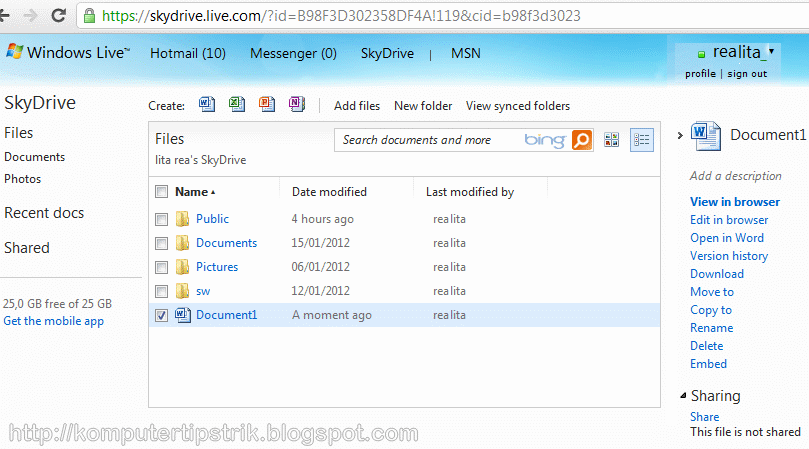Screen dimensions: 809x449
Task: Click the green online status indicator
Action: (701, 54)
